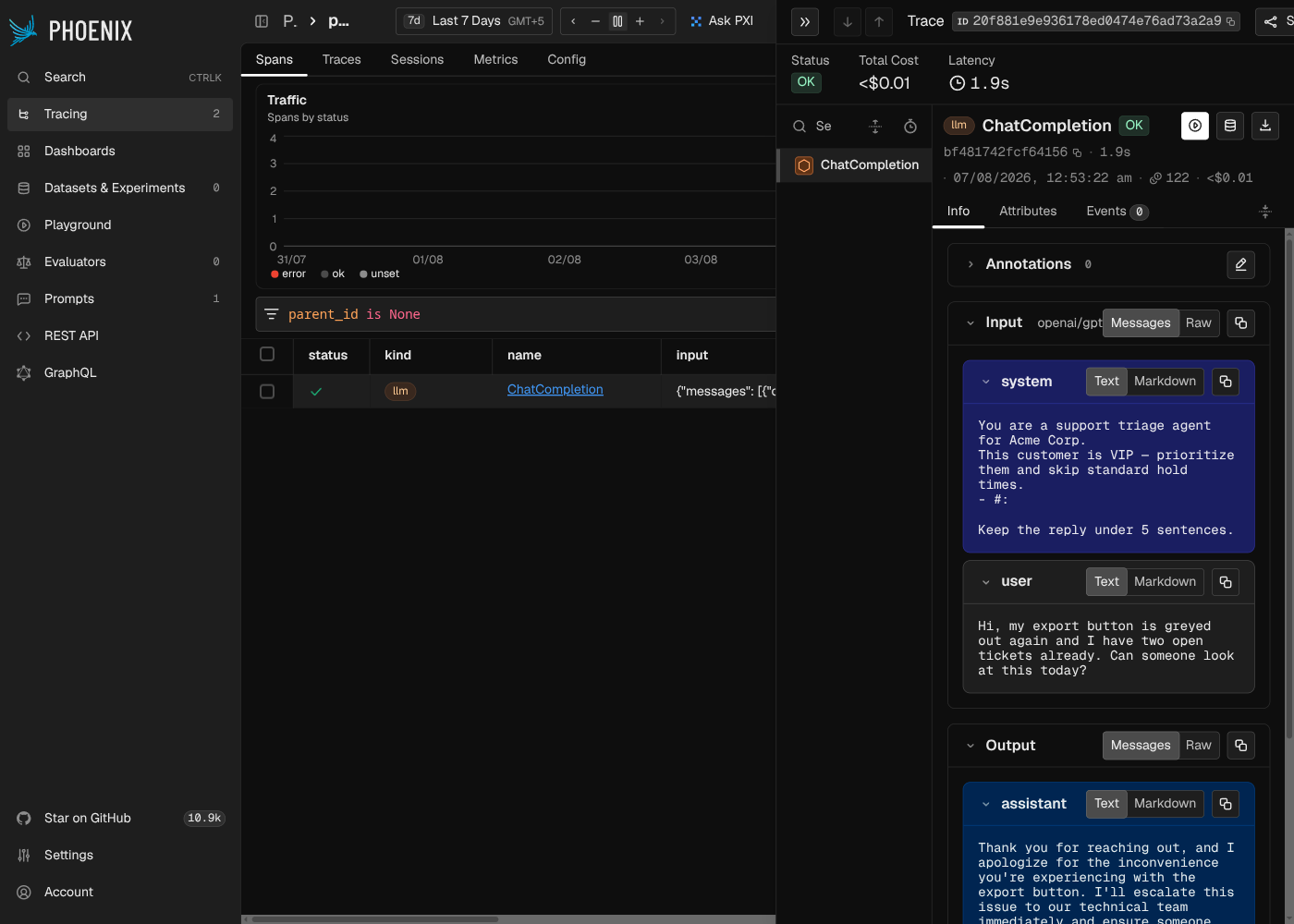Copy the system message text
This screenshot has height=924, width=1294.
click(1226, 382)
